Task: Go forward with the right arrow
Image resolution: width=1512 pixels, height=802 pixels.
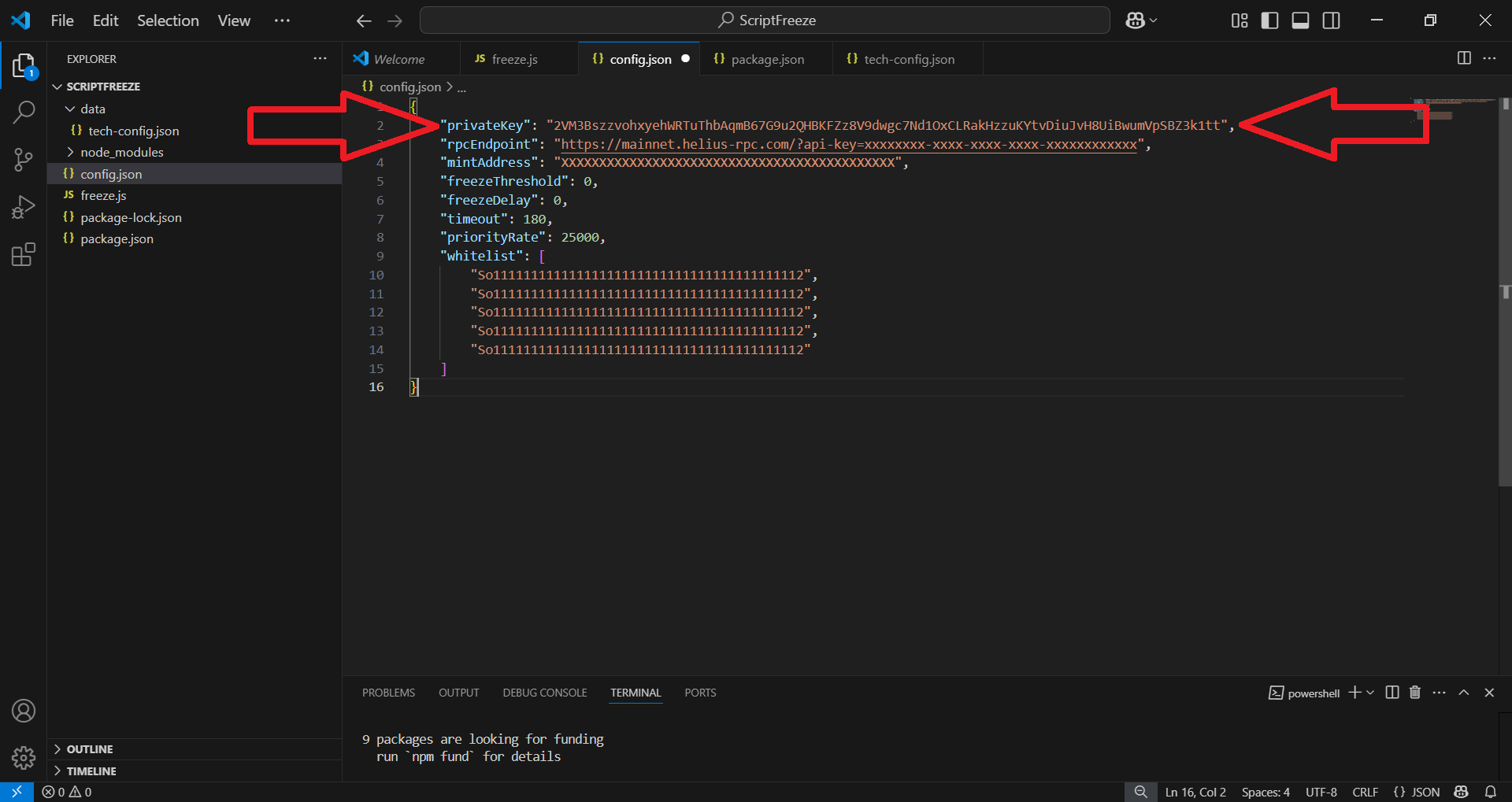Action: click(x=395, y=20)
